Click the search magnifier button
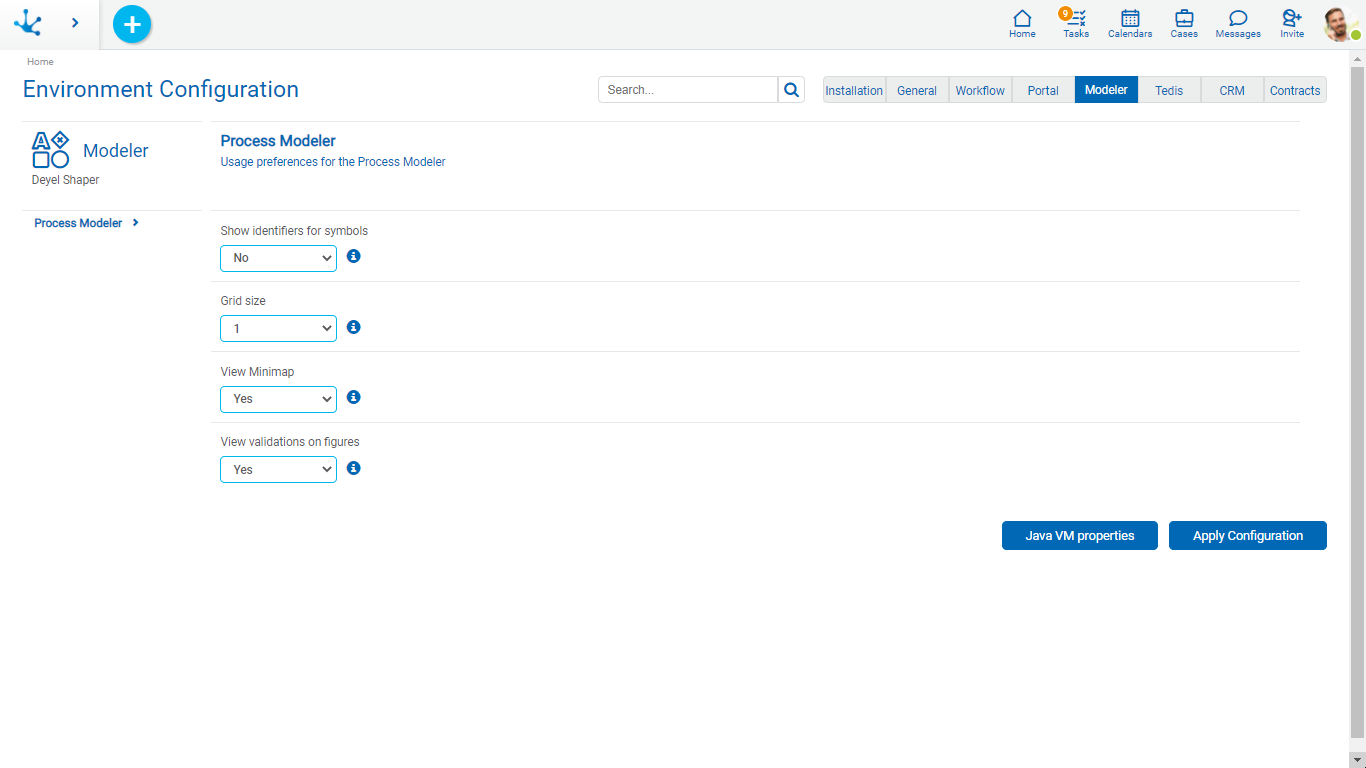Image resolution: width=1366 pixels, height=768 pixels. 791,90
